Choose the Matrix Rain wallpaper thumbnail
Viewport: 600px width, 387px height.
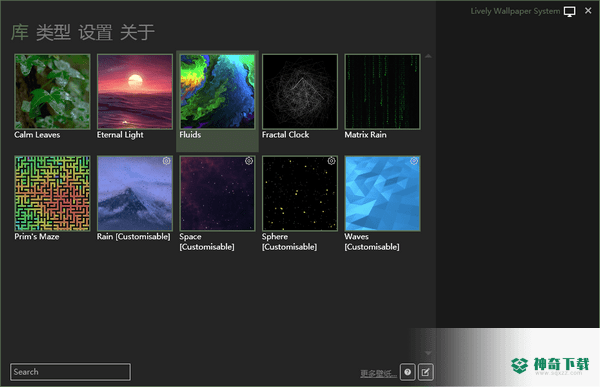[382, 91]
